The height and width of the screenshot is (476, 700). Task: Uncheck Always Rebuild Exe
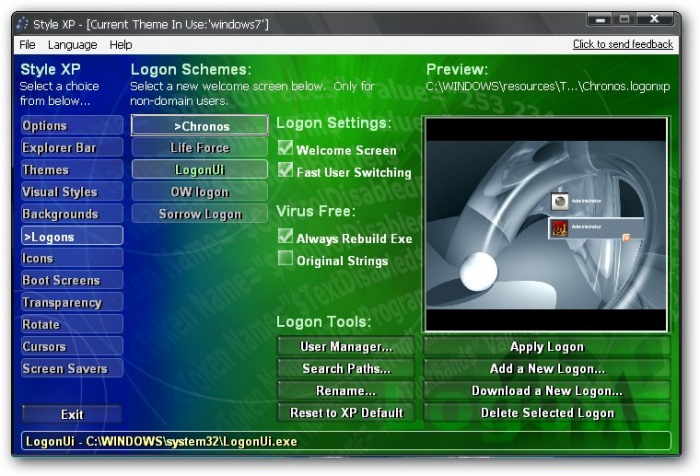285,236
